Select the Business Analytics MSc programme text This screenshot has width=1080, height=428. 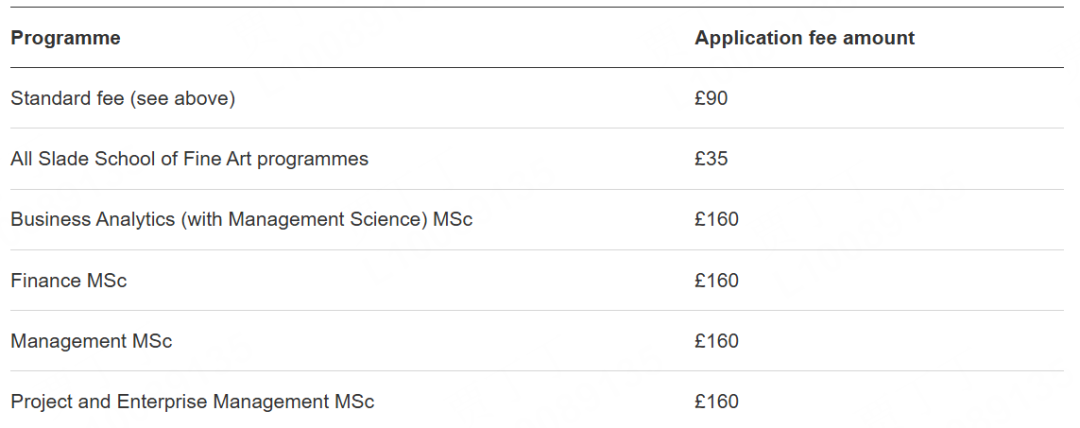pos(241,219)
